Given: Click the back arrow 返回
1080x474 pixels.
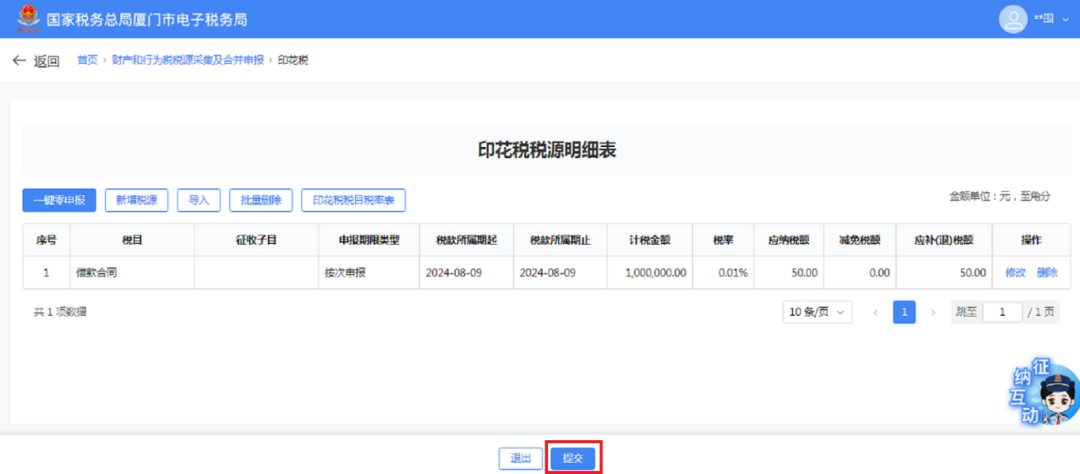Looking at the screenshot, I should pos(36,61).
